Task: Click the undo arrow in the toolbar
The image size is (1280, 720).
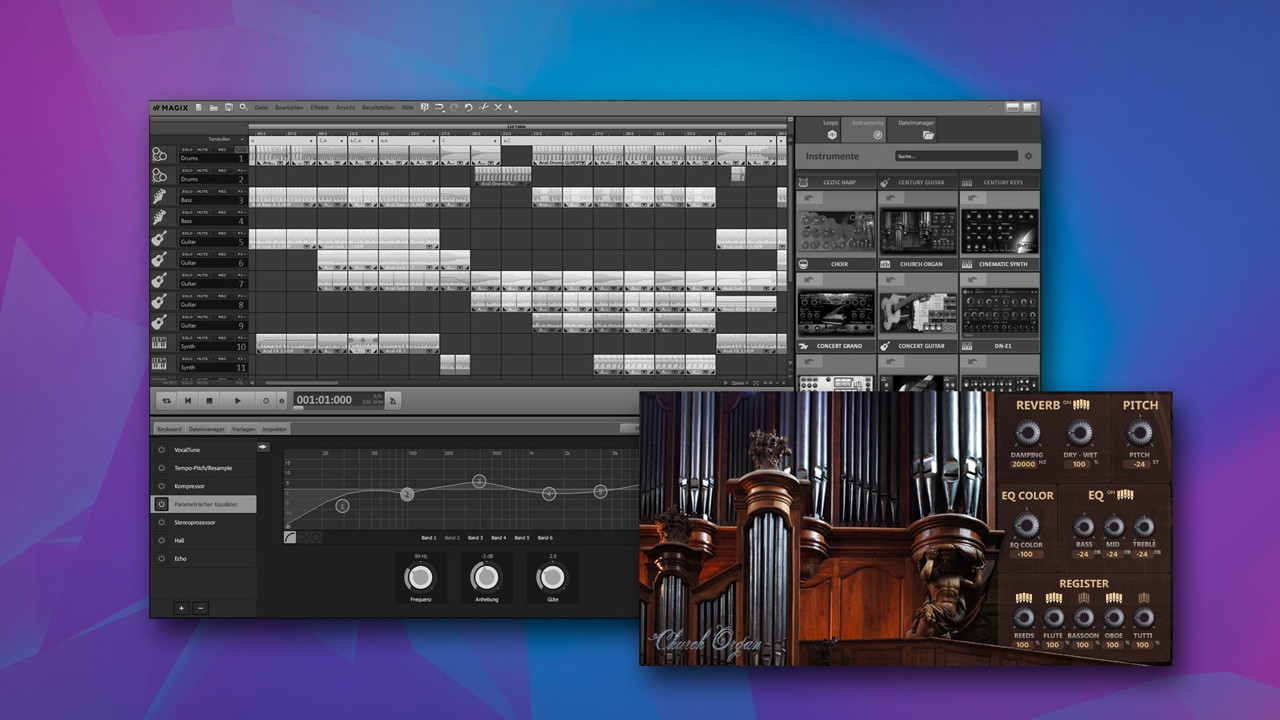Action: (x=468, y=107)
